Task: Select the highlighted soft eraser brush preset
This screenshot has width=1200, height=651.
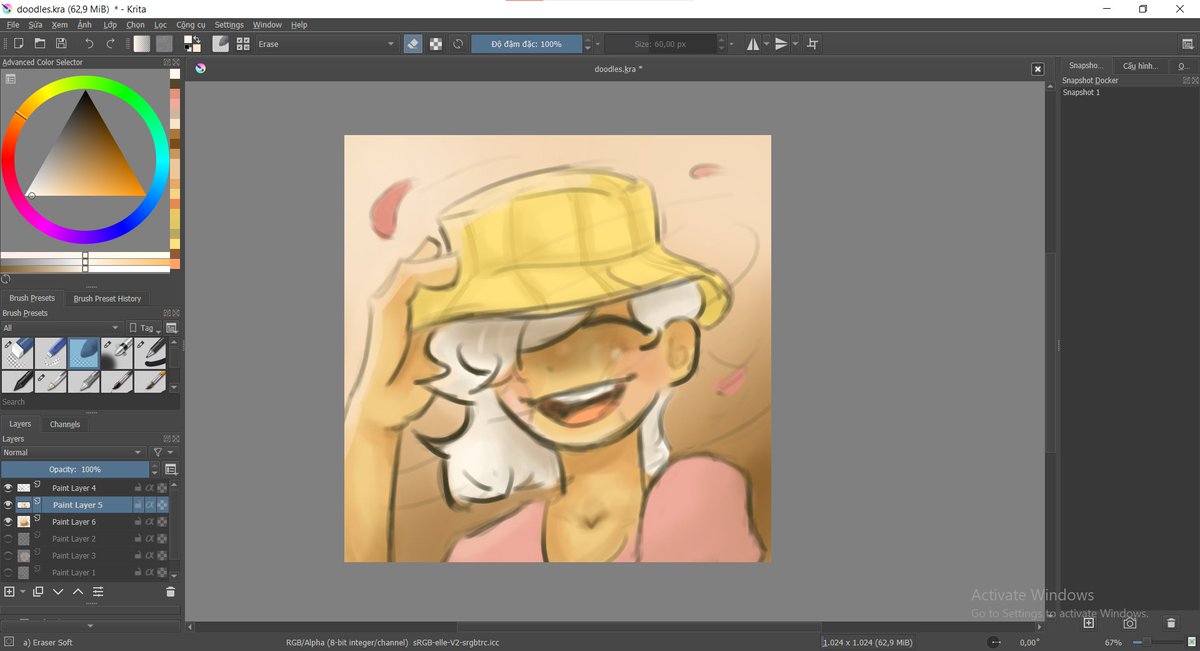Action: [x=84, y=353]
